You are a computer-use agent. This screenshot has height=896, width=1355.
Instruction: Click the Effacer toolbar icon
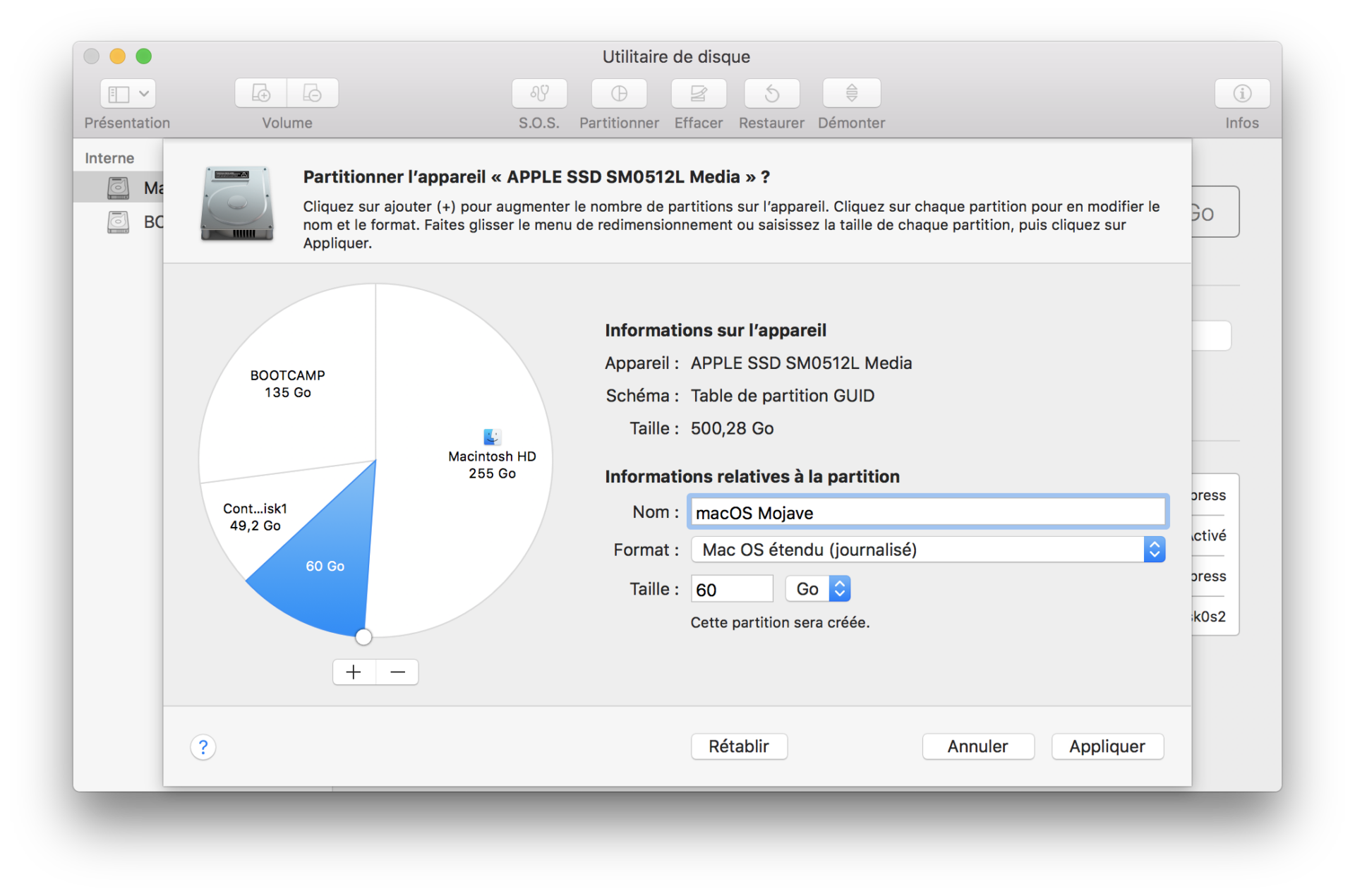tap(699, 93)
